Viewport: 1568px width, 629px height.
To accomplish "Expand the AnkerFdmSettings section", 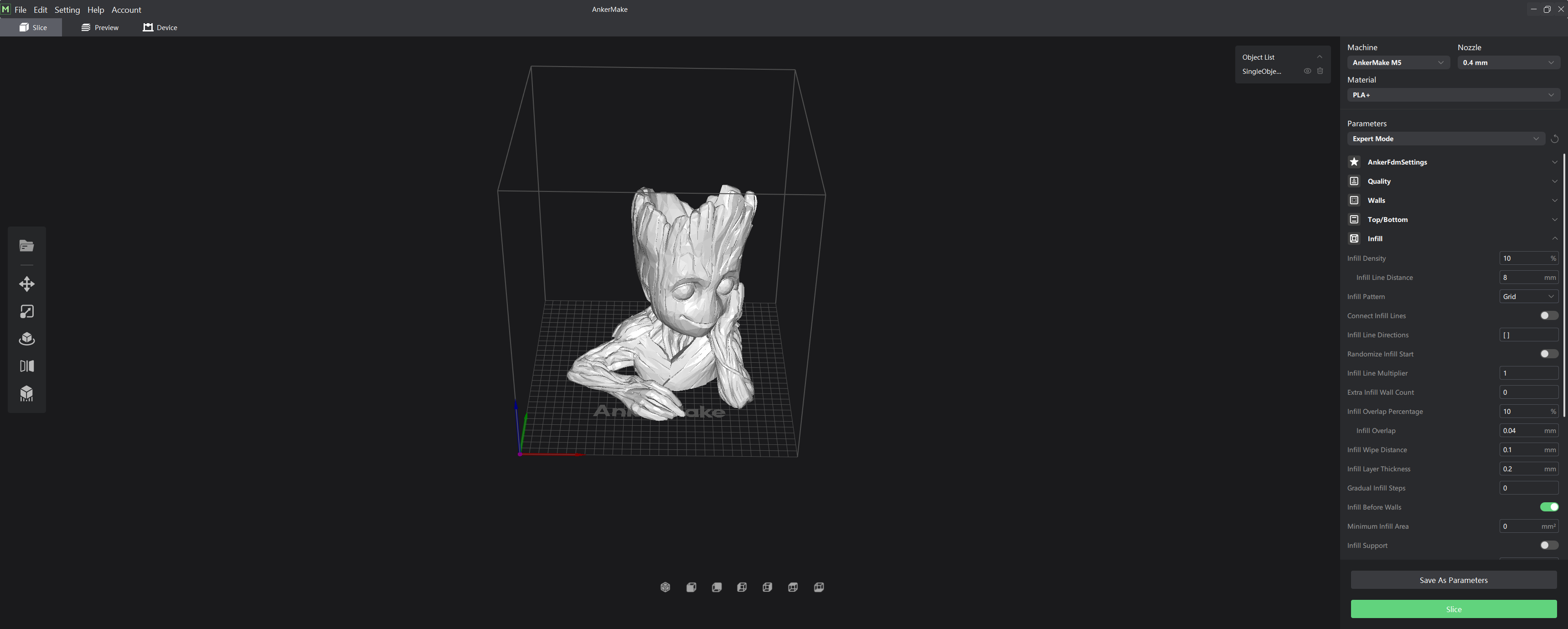I will click(1454, 162).
